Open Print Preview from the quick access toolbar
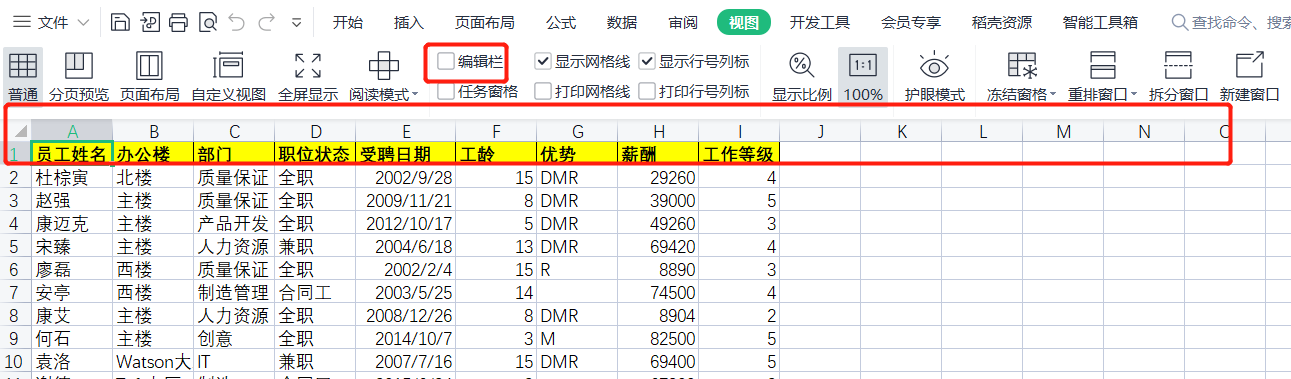This screenshot has width=1291, height=379. (207, 21)
